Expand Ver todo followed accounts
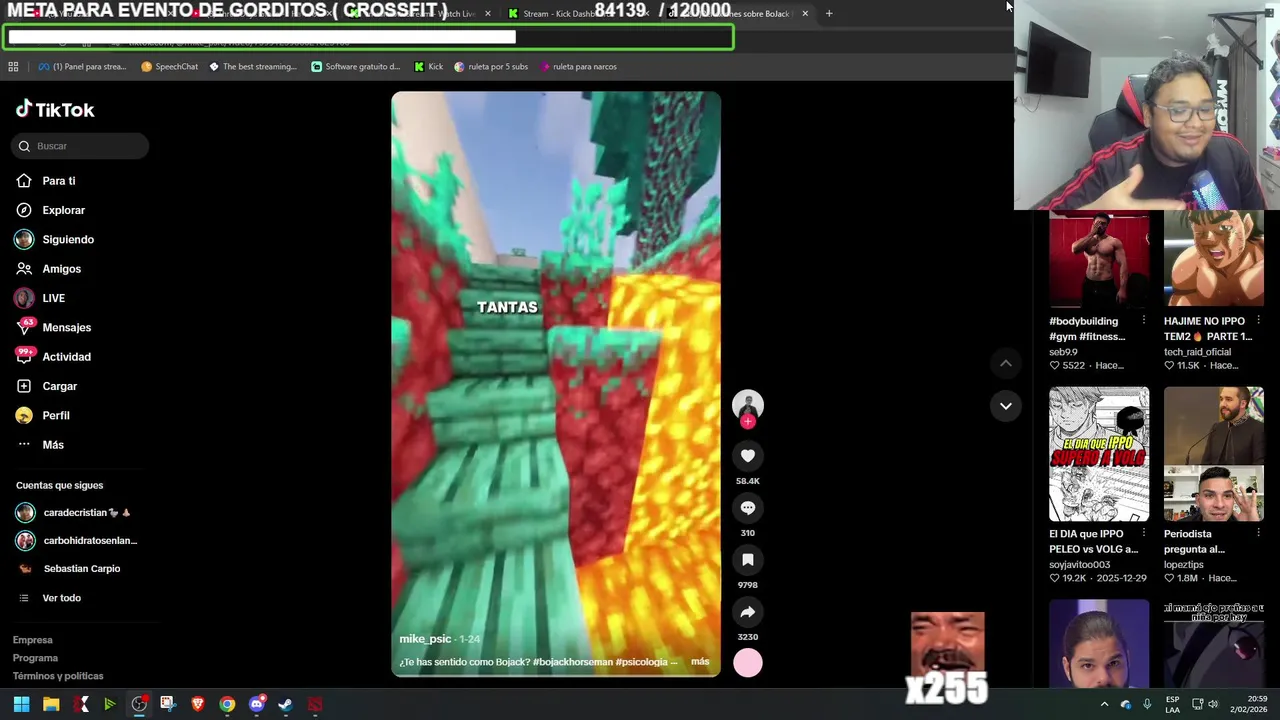The height and width of the screenshot is (720, 1280). tap(61, 598)
